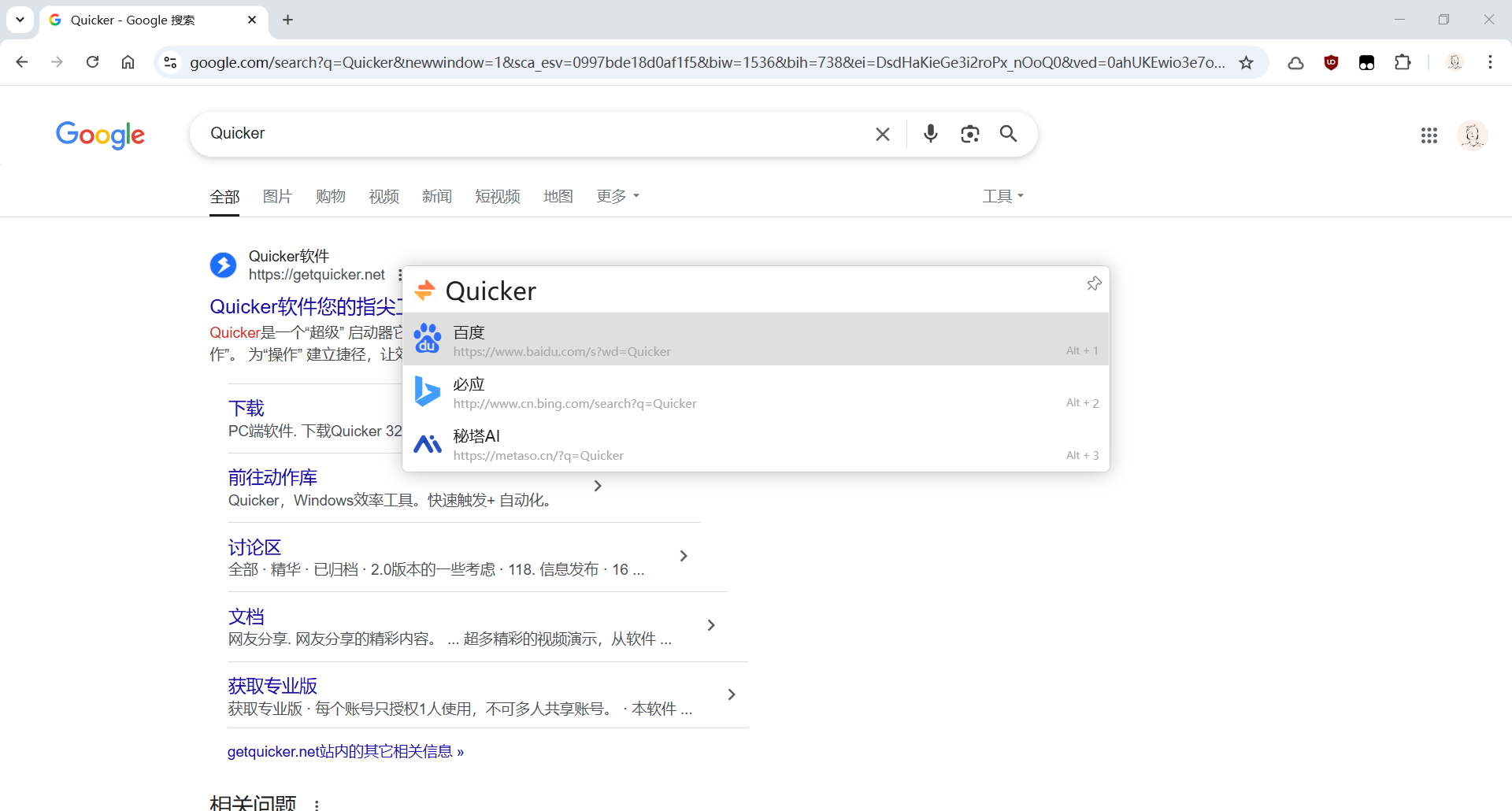Expand 讨论区 sitelink chevron

coord(684,556)
